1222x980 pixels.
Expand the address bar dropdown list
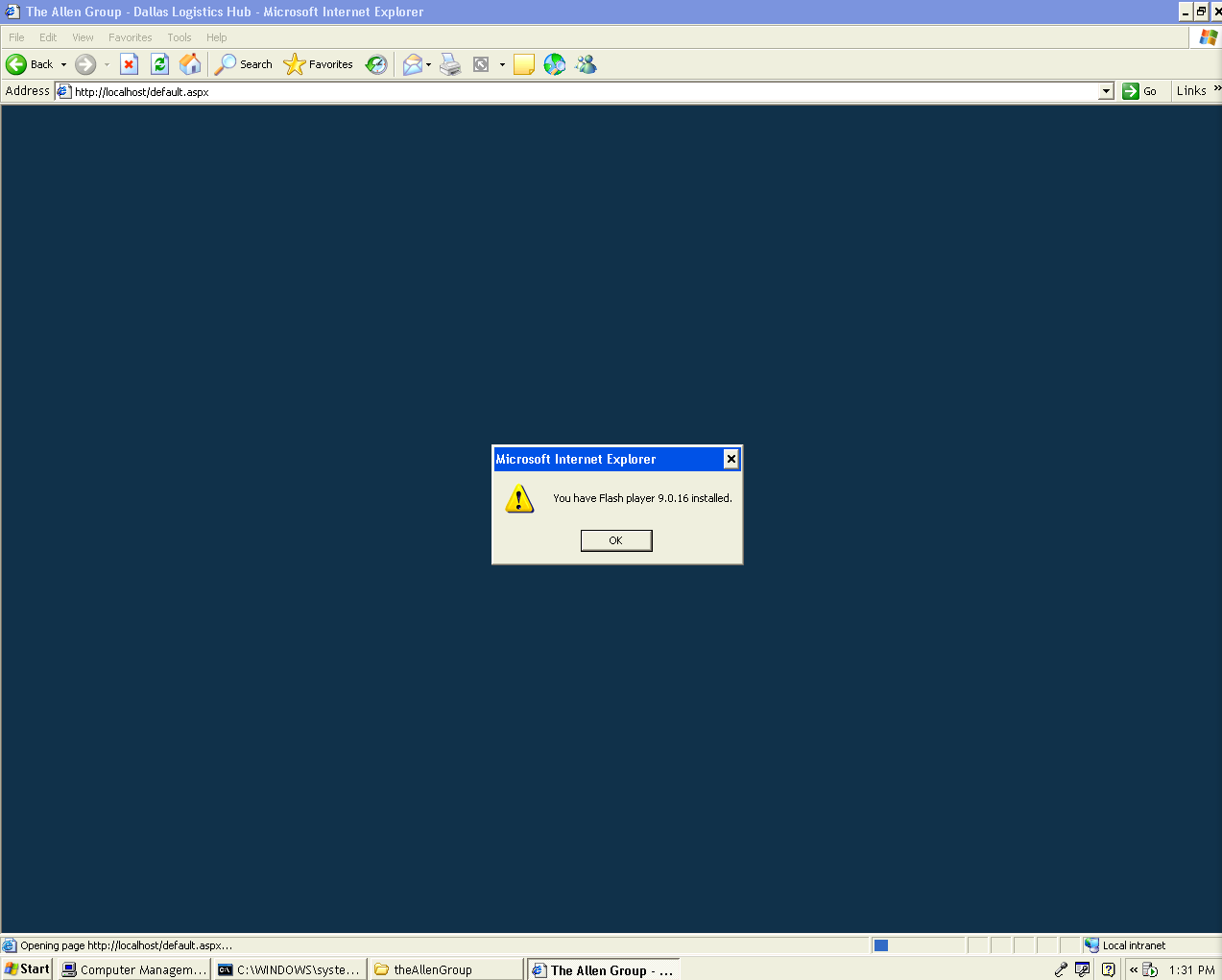1106,91
